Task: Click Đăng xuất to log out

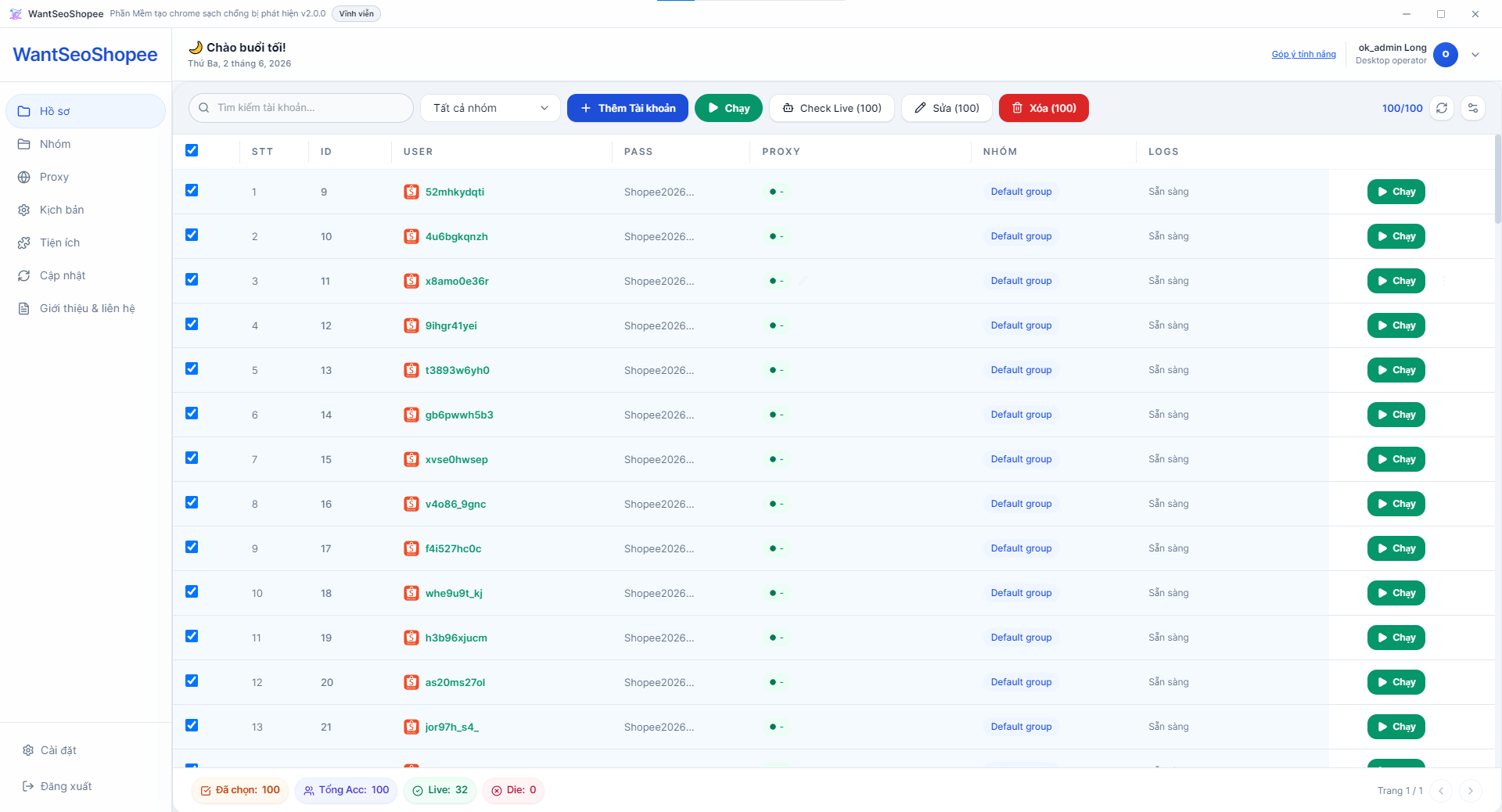Action: 86,786
